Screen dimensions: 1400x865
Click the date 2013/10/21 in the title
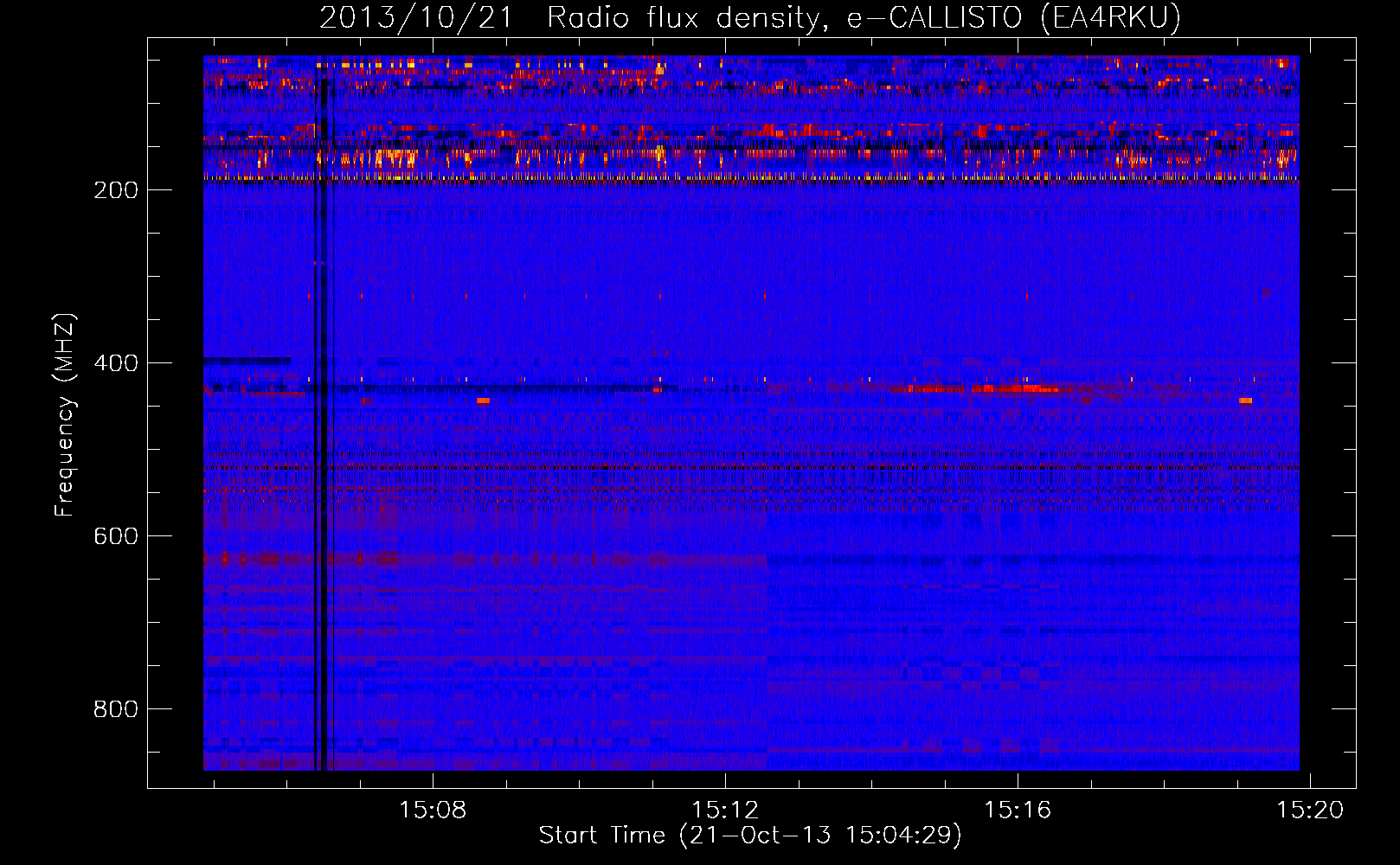click(x=417, y=17)
